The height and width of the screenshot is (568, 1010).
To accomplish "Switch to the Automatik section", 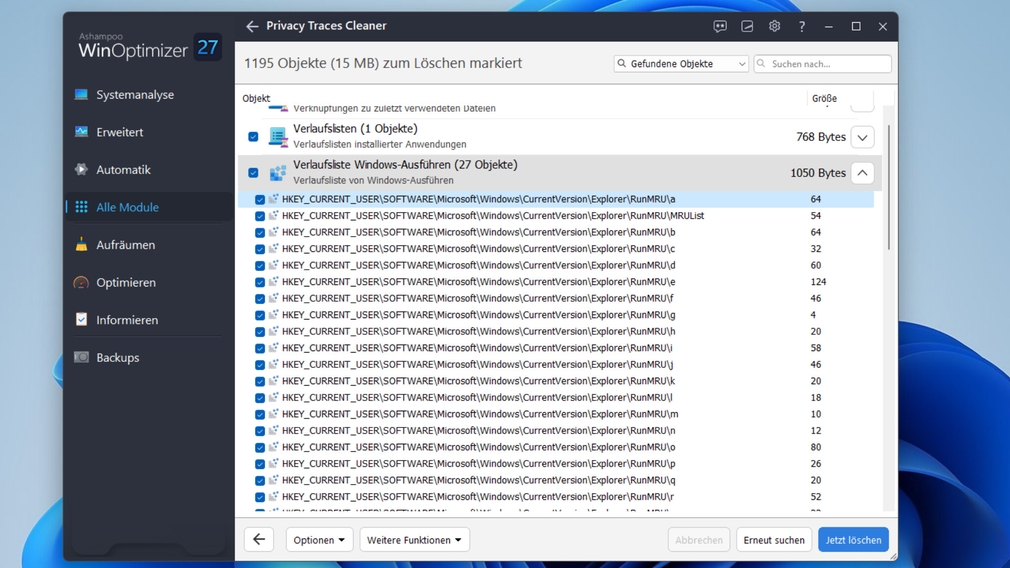I will [149, 169].
